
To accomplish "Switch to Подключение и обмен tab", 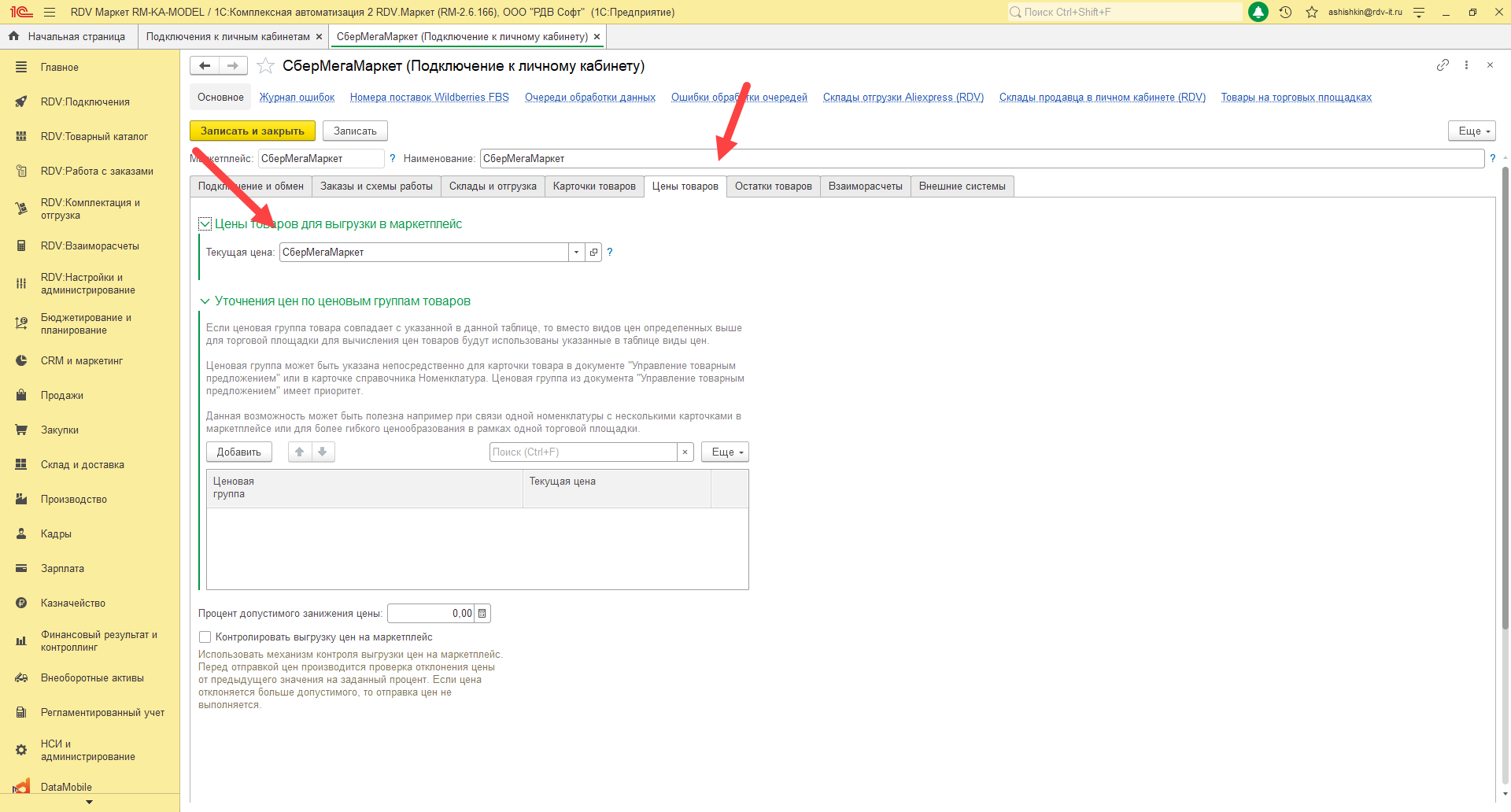I will click(251, 186).
